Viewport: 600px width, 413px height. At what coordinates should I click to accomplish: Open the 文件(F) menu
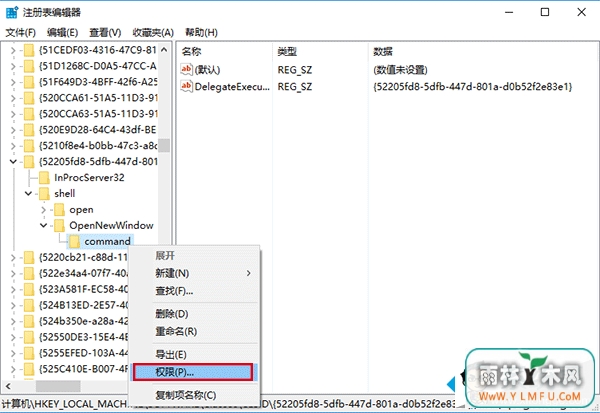click(x=21, y=33)
